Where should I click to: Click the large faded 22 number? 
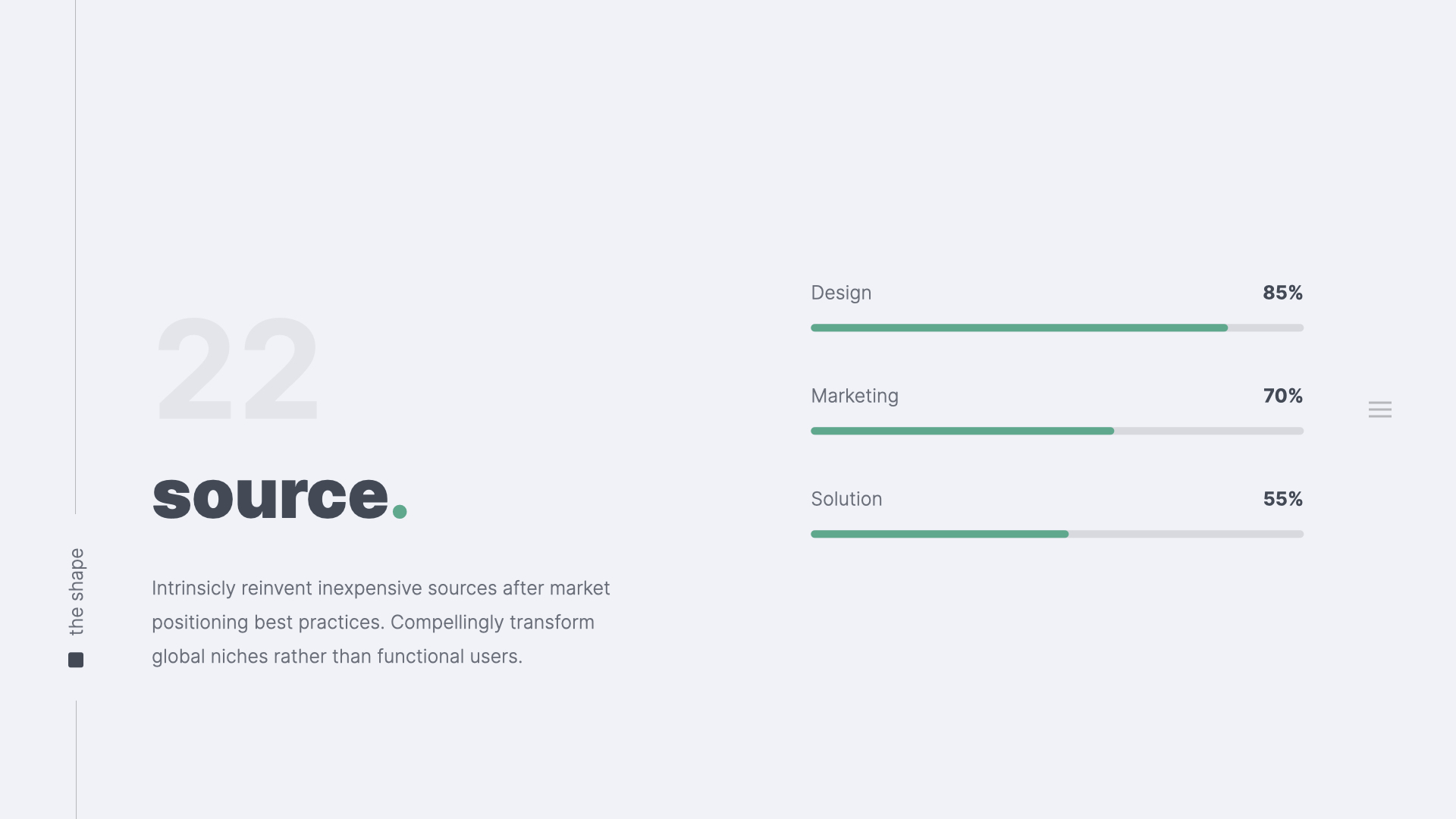tap(237, 369)
